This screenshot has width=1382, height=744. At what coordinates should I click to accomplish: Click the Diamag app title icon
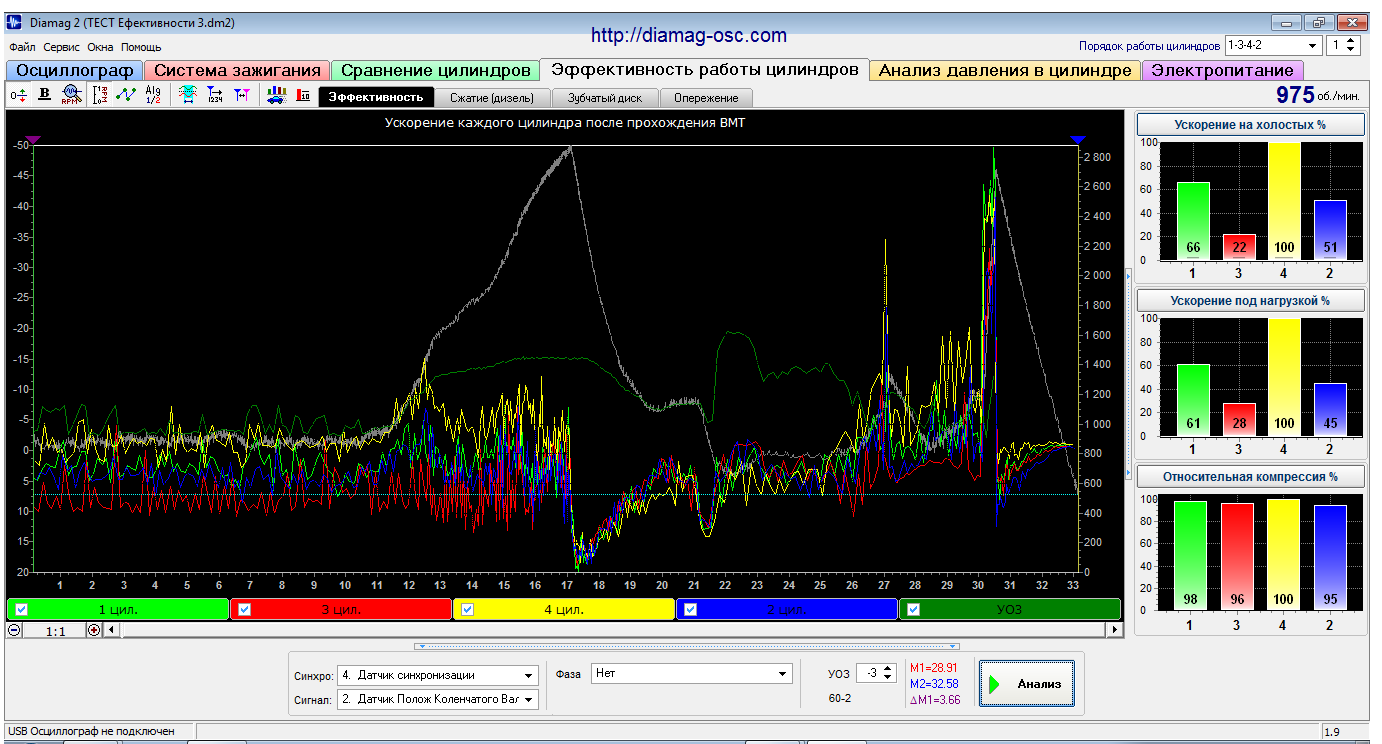(x=14, y=23)
